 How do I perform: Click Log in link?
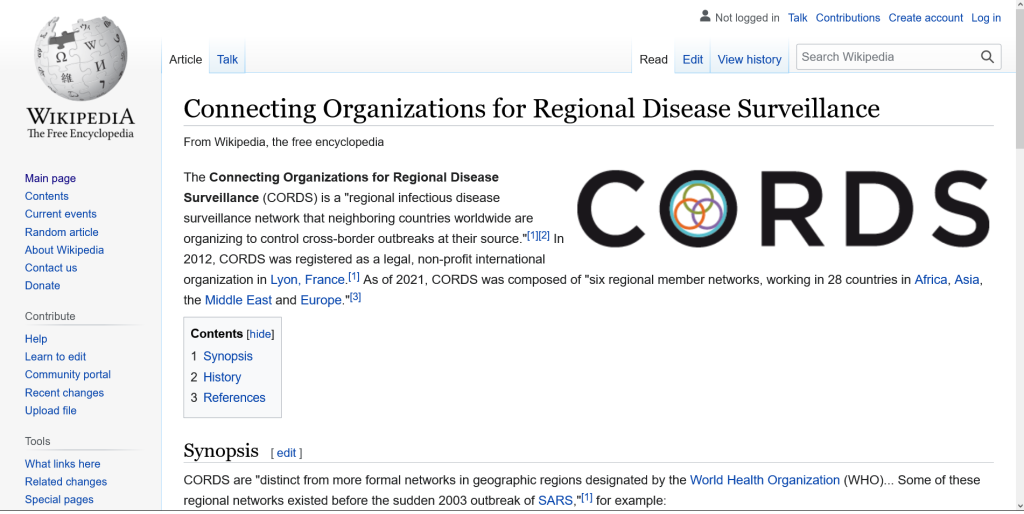coord(985,18)
